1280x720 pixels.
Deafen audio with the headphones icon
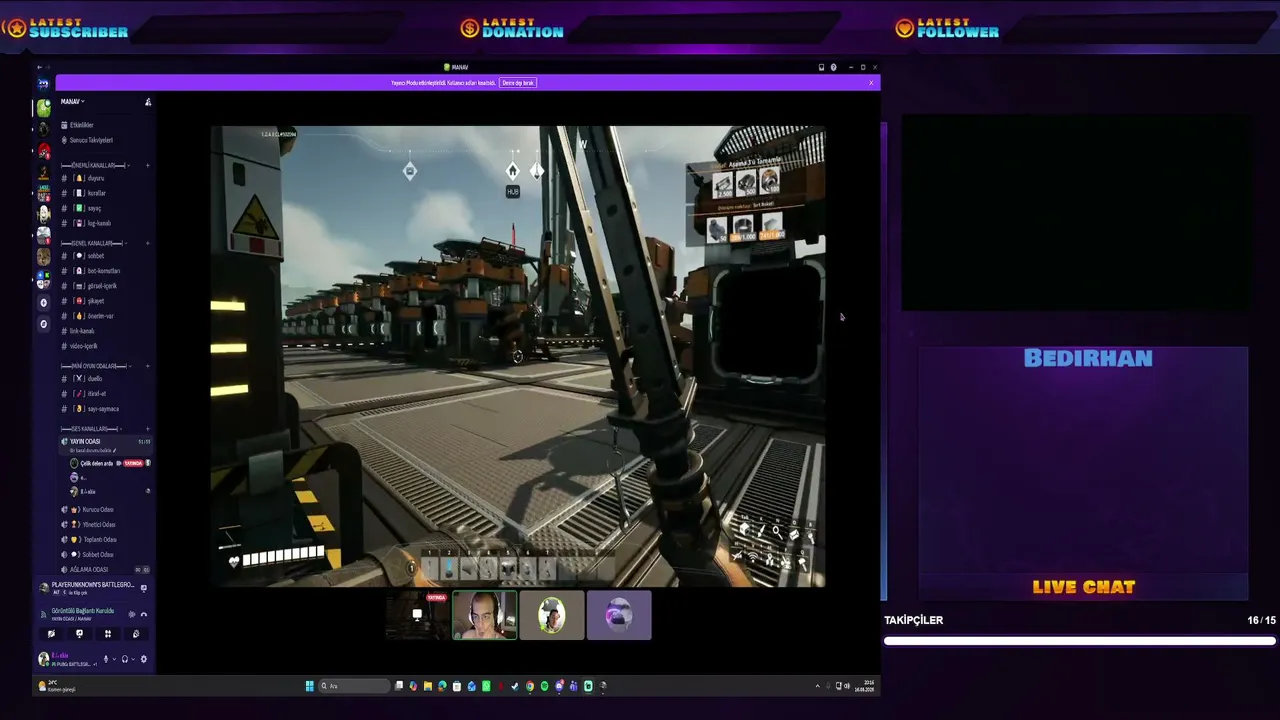point(124,660)
